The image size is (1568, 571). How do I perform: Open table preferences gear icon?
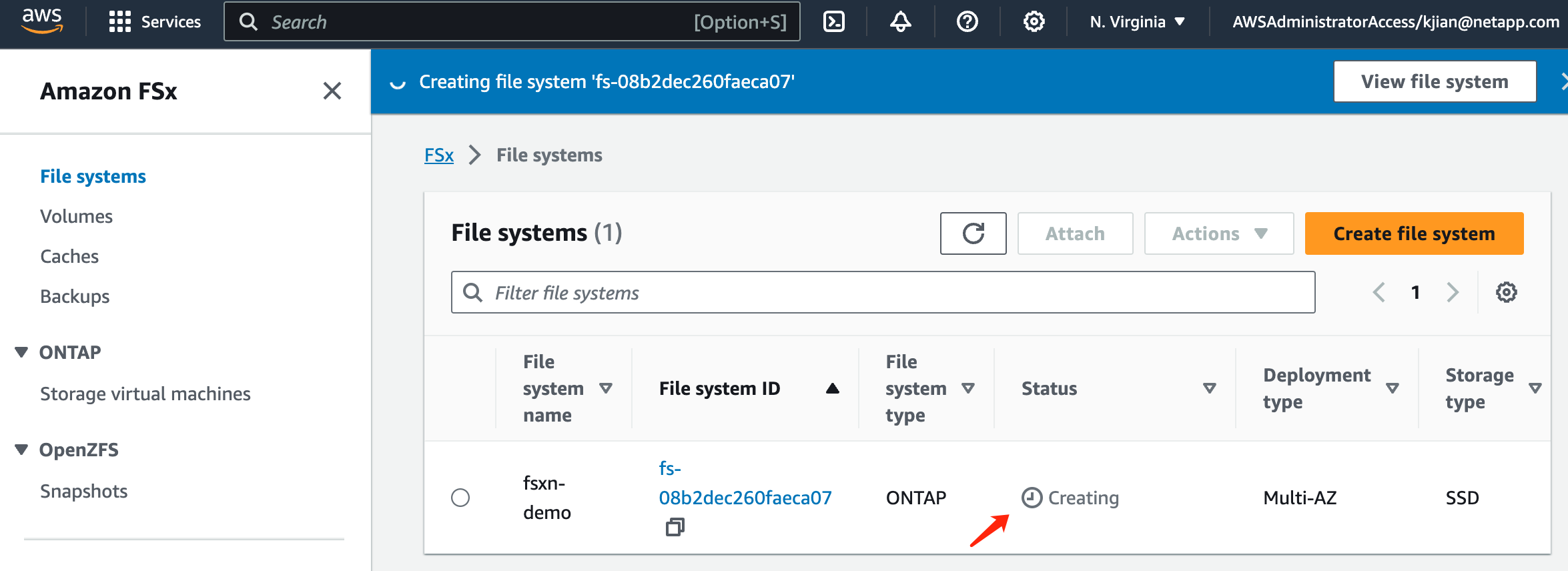1506,292
